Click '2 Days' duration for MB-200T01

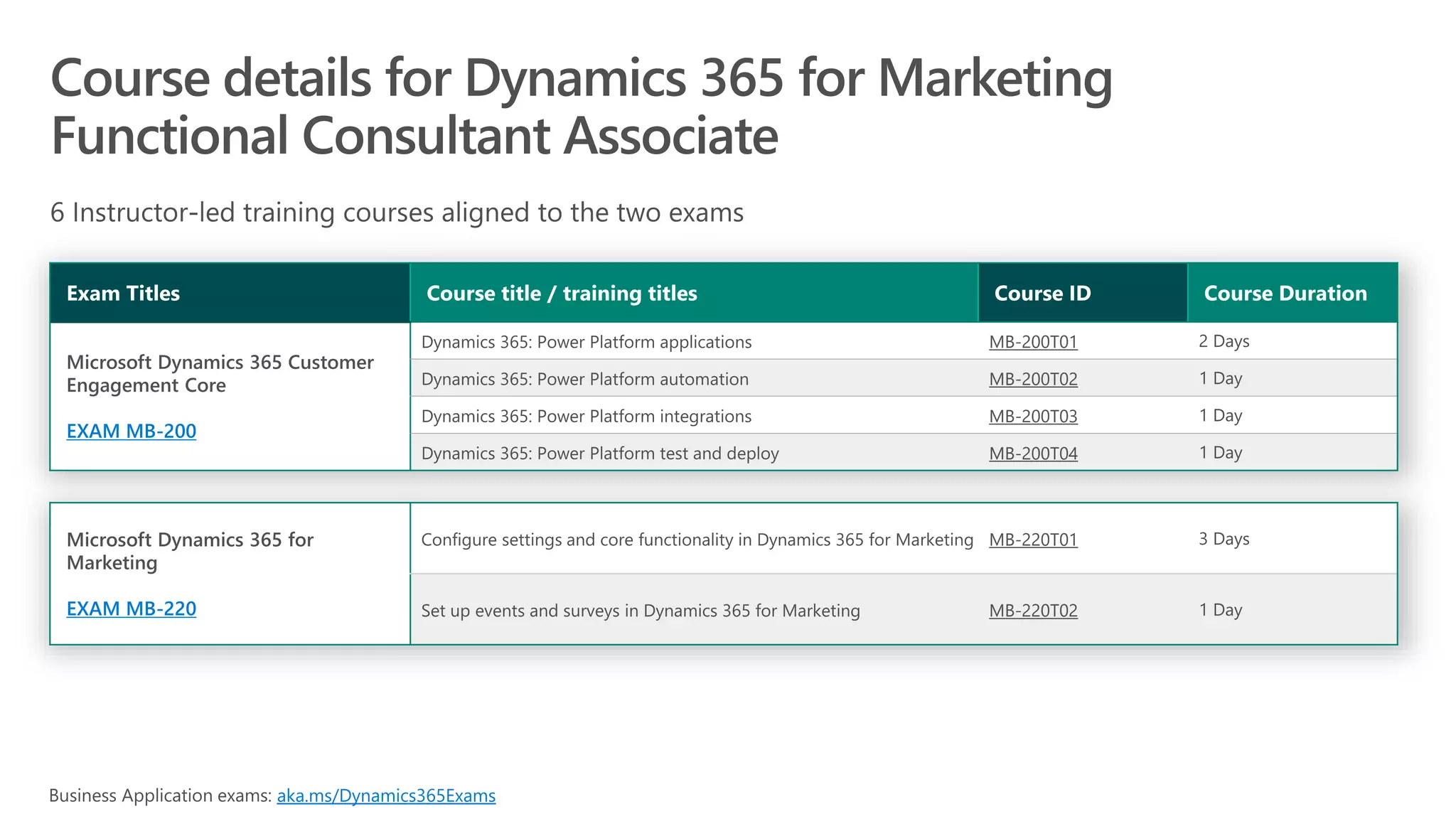[x=1224, y=341]
